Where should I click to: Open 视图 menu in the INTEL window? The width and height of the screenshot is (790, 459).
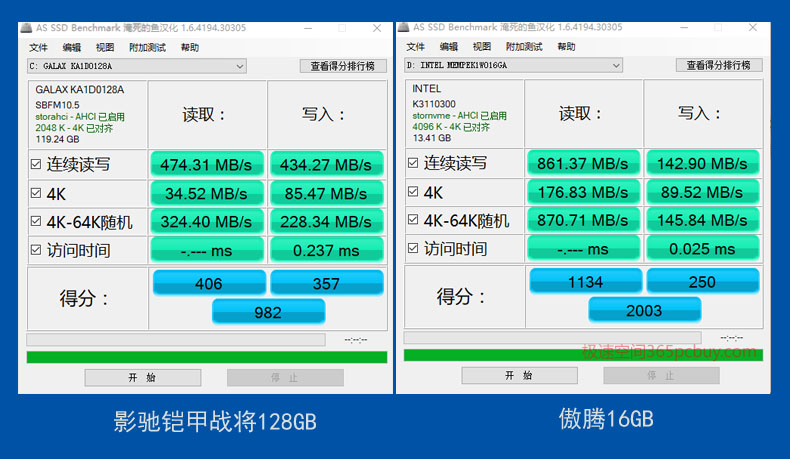click(x=482, y=46)
